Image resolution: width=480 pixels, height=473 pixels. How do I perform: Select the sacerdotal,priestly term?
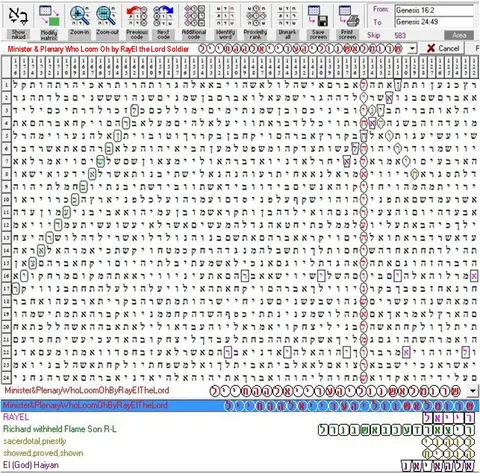pyautogui.click(x=35, y=441)
